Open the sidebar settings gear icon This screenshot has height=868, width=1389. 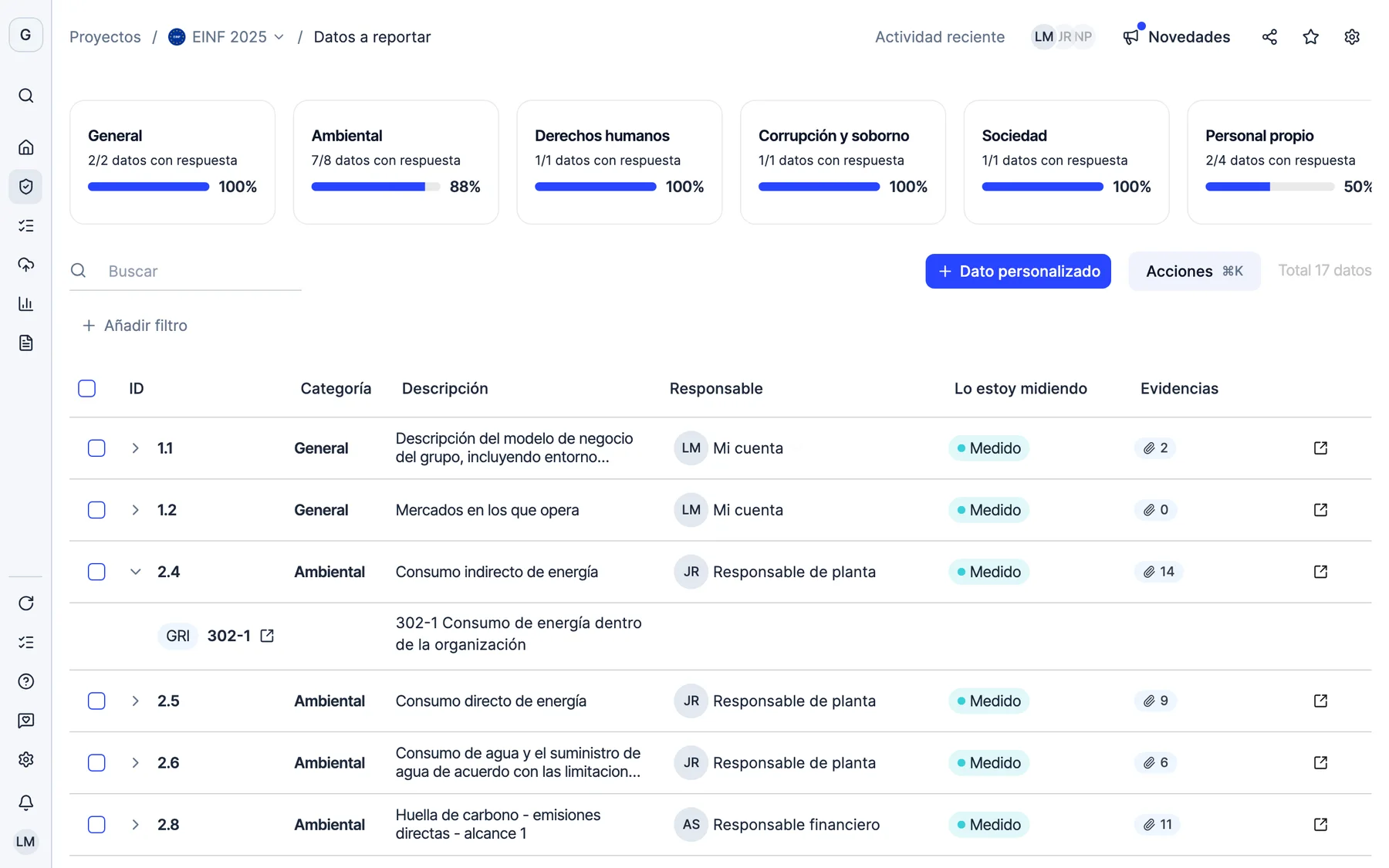[25, 760]
